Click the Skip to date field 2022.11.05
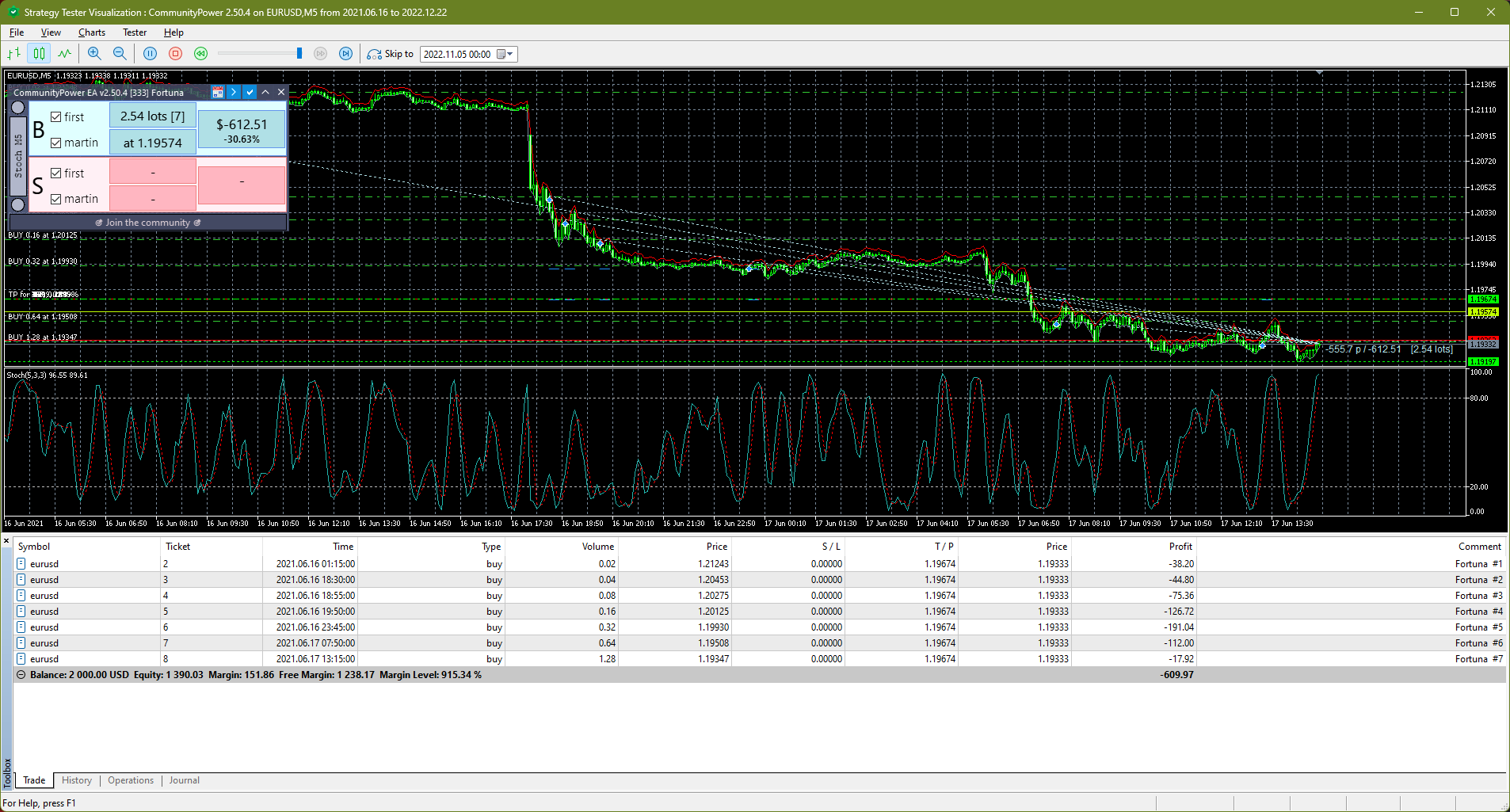Screen dimensions: 1510x812 457,54
